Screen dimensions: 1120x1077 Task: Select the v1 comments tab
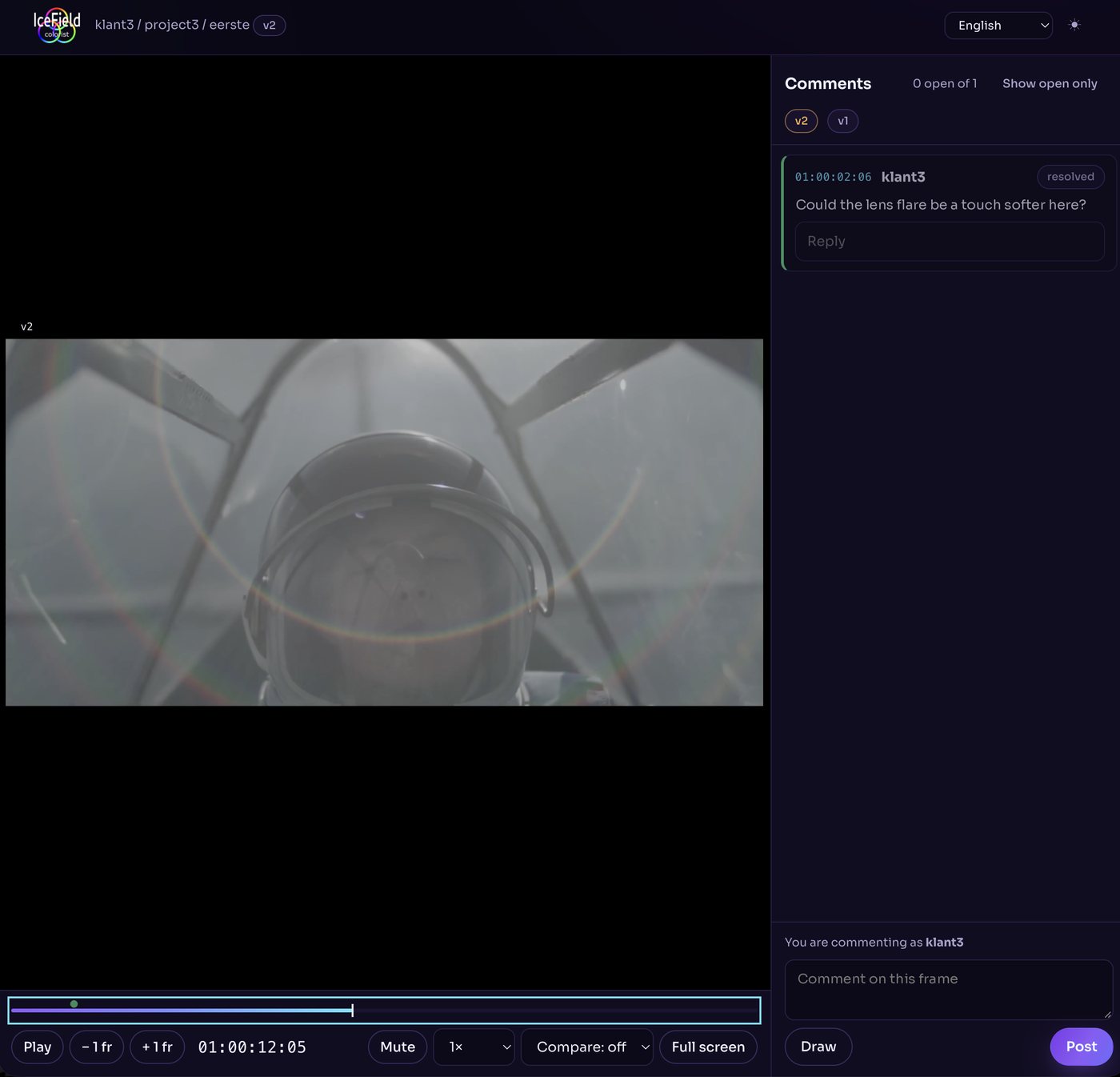pos(842,121)
